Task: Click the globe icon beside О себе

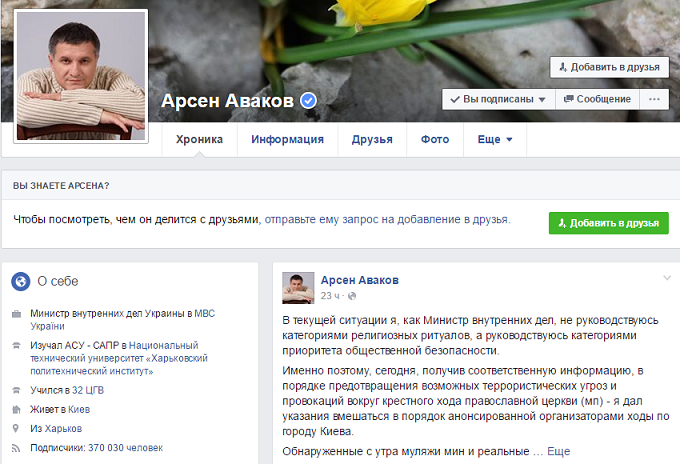Action: click(20, 281)
